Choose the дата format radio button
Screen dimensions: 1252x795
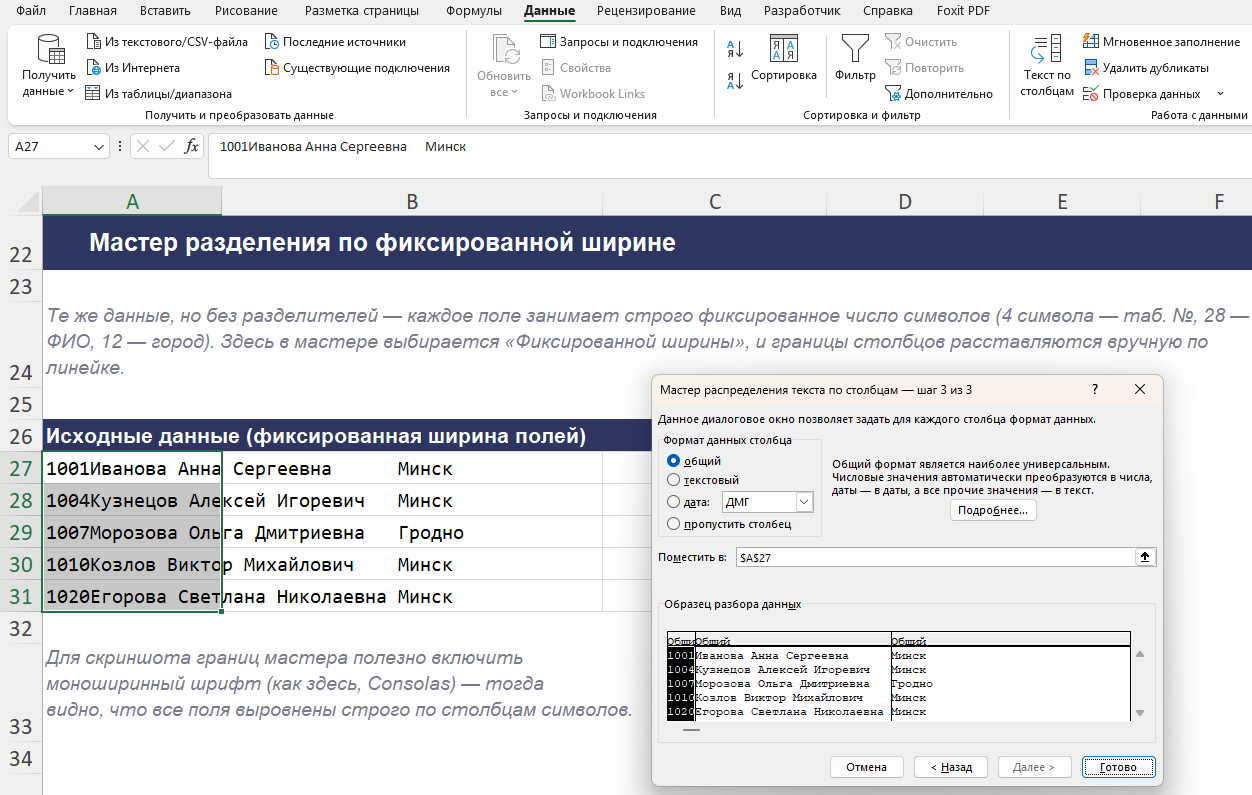tap(673, 502)
